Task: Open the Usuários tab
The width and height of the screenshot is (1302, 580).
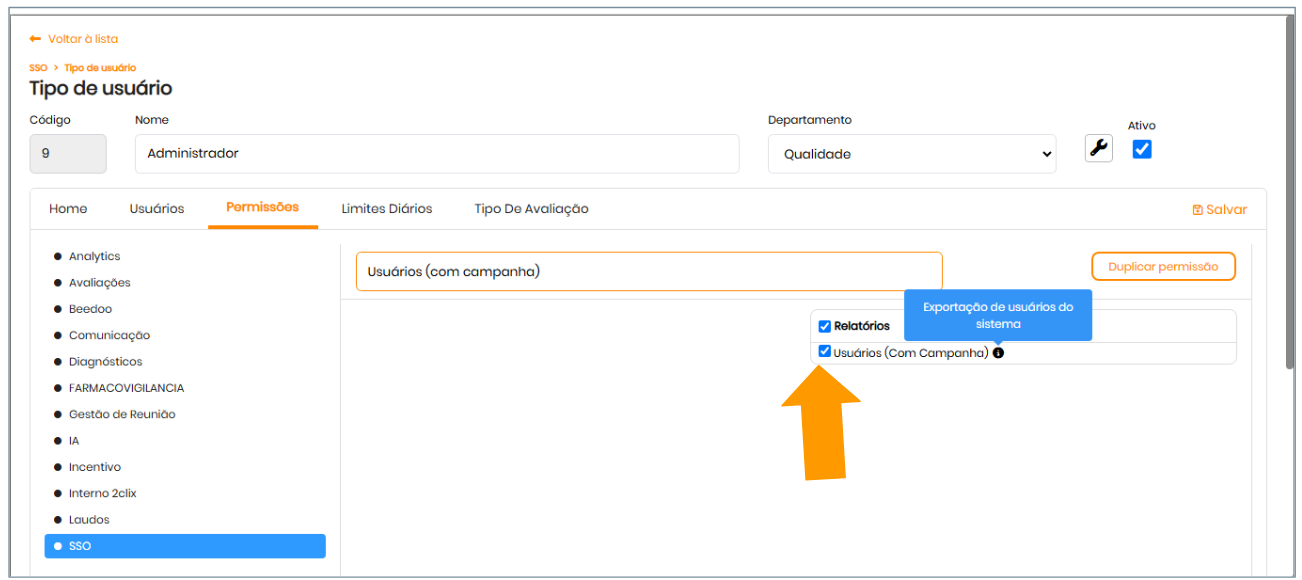Action: (x=157, y=209)
